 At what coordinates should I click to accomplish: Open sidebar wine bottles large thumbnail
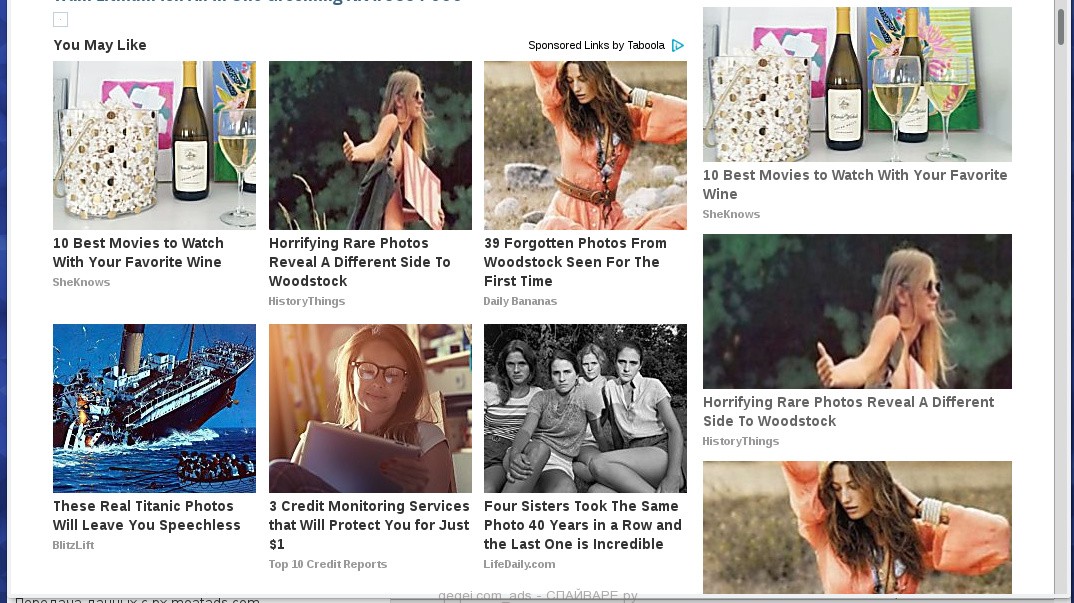[857, 84]
